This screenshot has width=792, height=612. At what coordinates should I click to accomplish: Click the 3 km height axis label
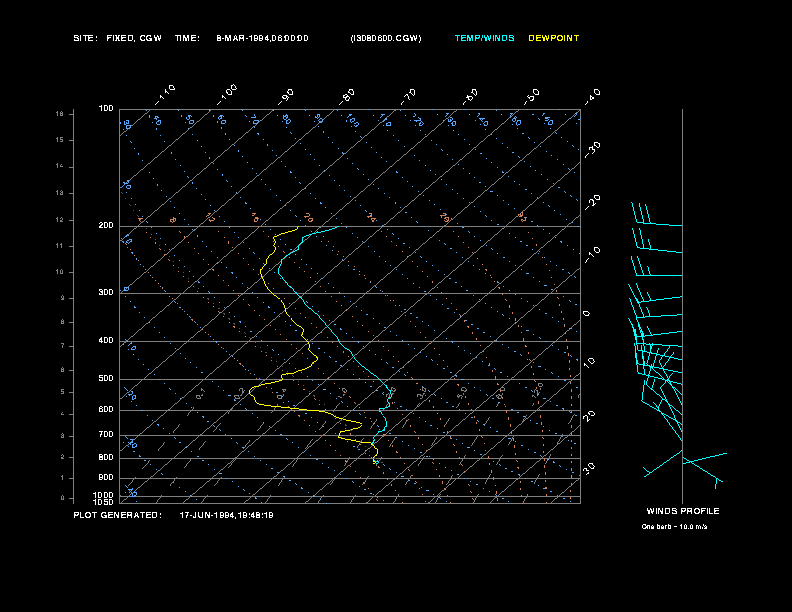tap(63, 436)
